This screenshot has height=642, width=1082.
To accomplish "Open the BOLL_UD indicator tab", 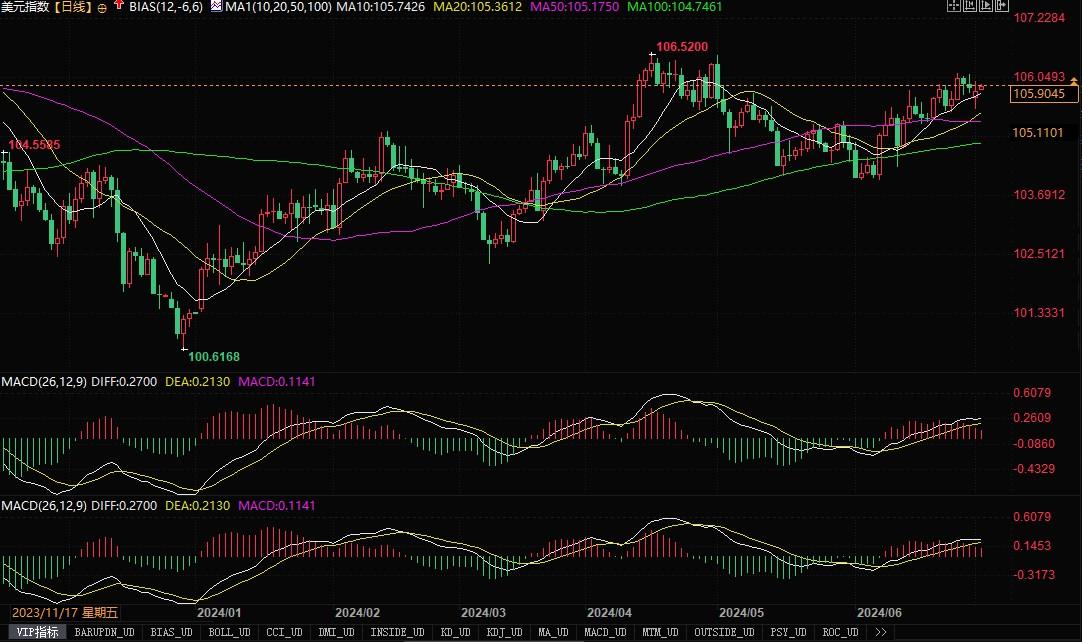I will tap(229, 632).
